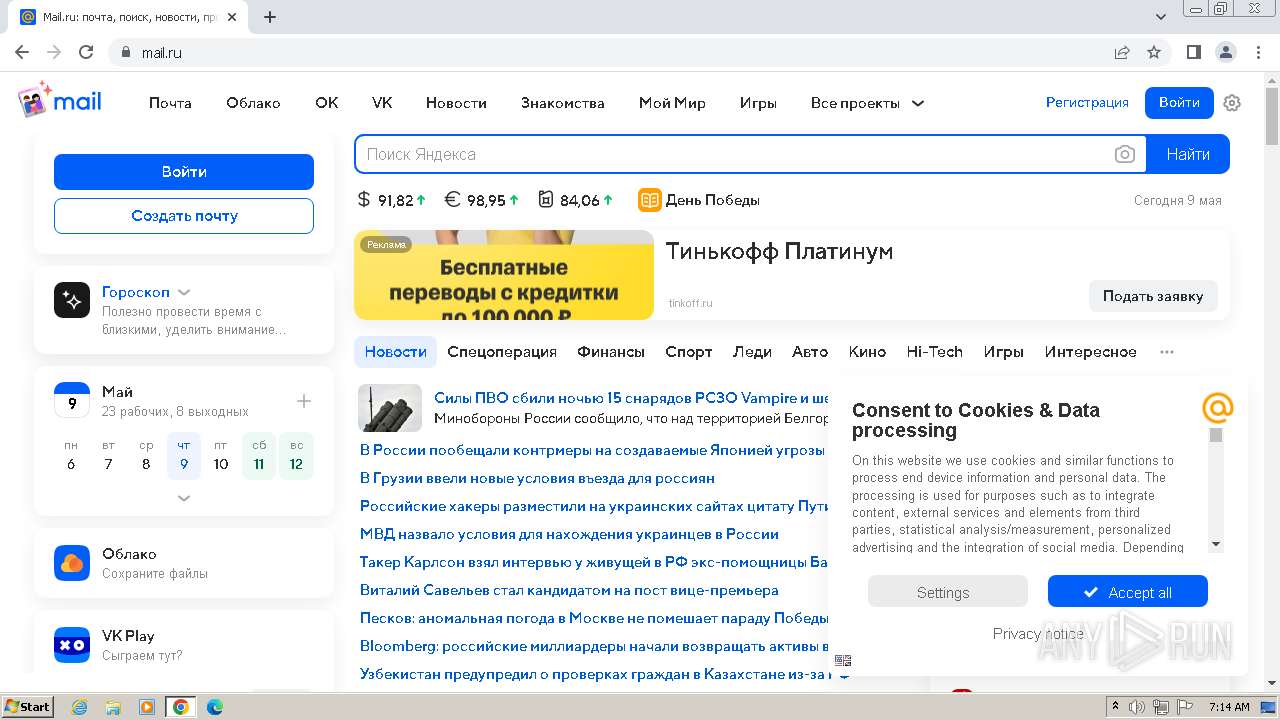Open headline Виталий Савельев стал кандидатом

569,590
